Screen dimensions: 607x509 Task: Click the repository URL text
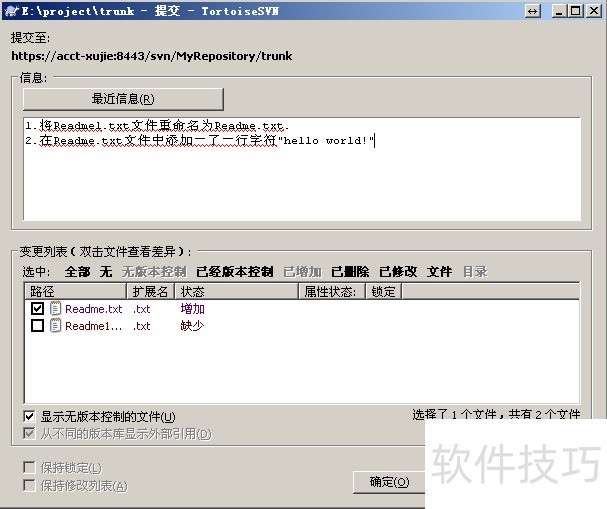coord(152,56)
